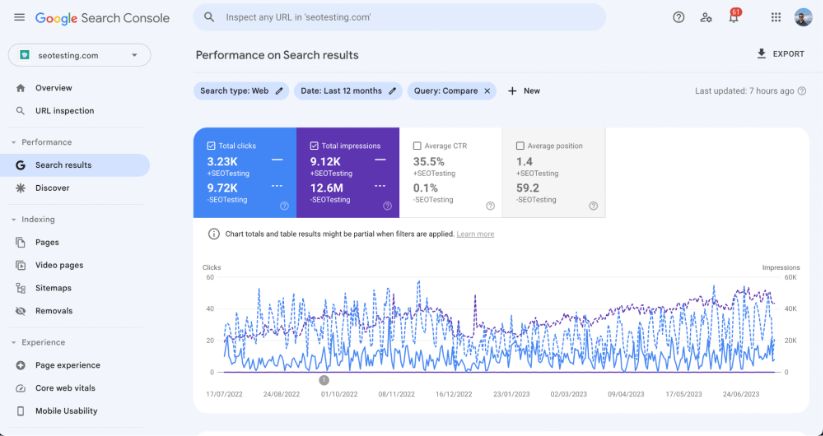Screen dimensions: 823x436
Task: Click the Learn more link
Action: [475, 234]
